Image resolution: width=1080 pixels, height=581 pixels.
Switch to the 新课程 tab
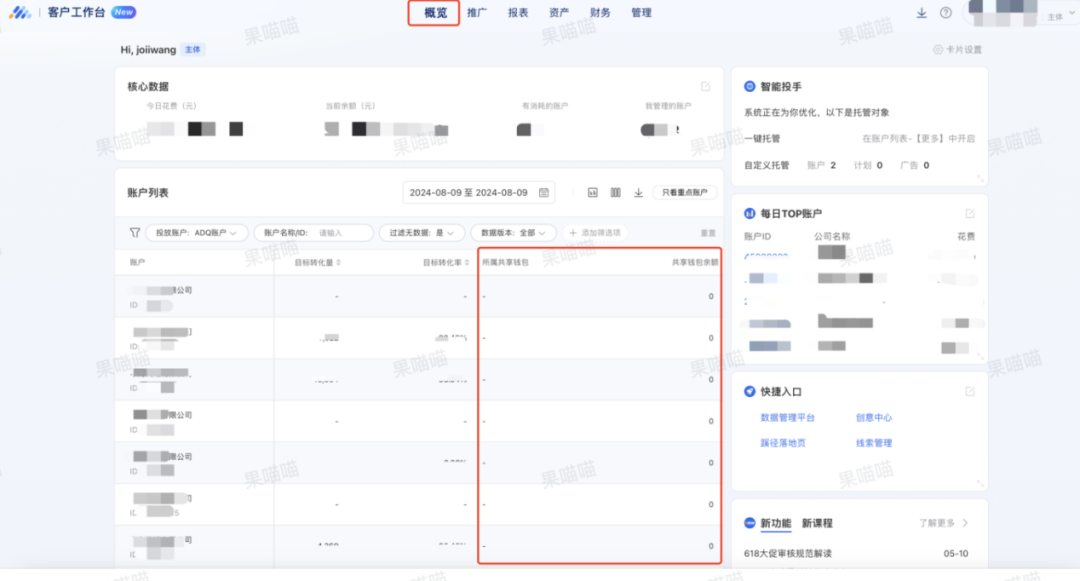(817, 523)
